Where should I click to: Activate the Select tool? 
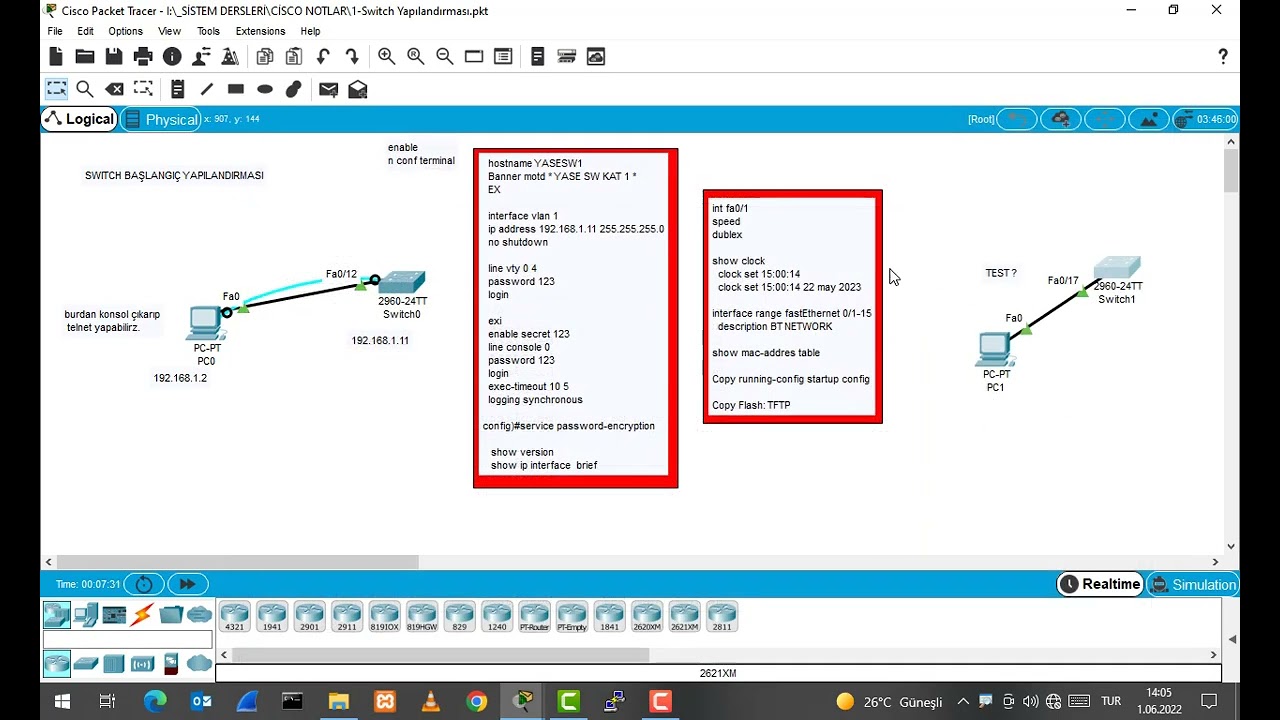56,89
